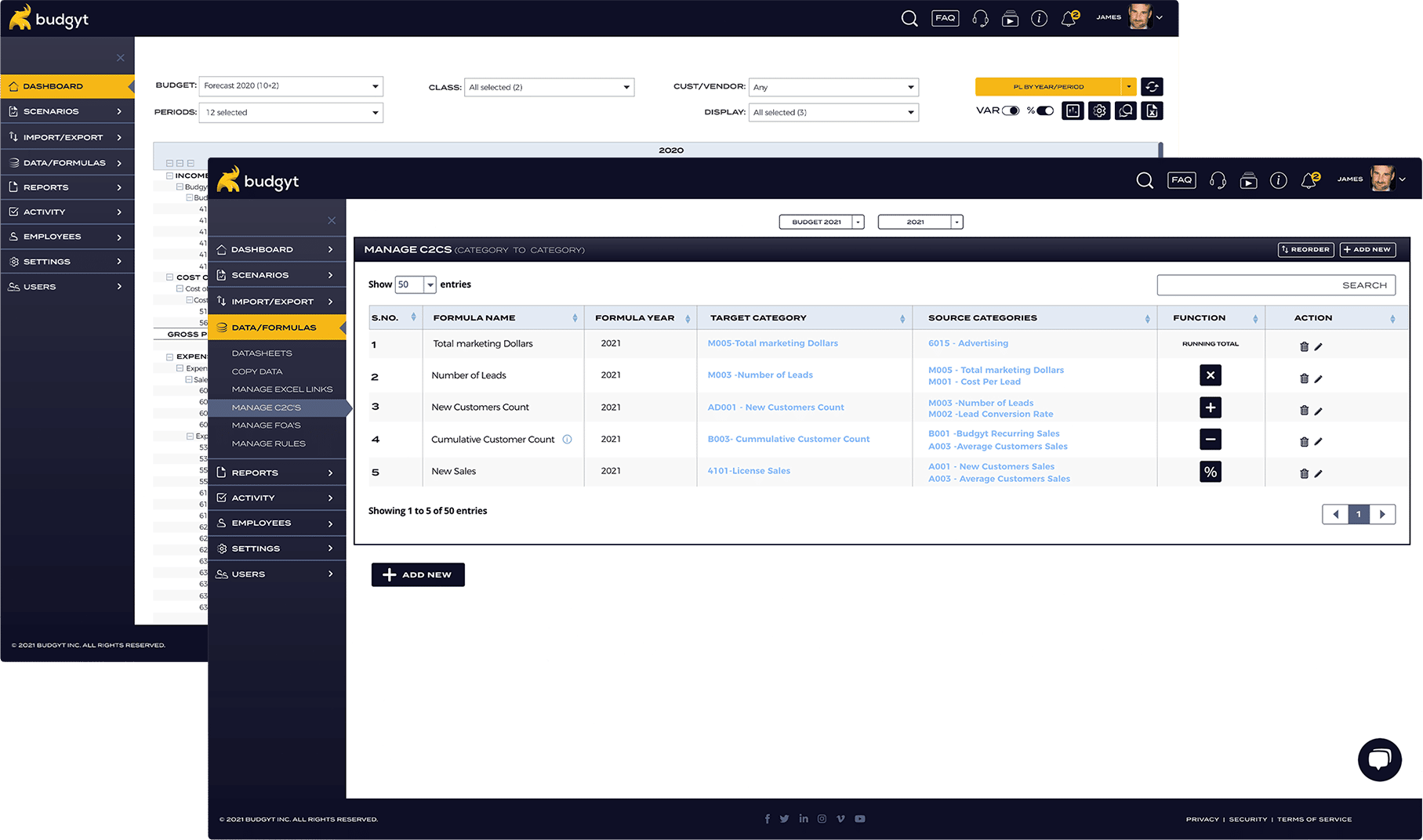The height and width of the screenshot is (840, 1423).
Task: Click the Reorder button
Action: click(x=1306, y=249)
